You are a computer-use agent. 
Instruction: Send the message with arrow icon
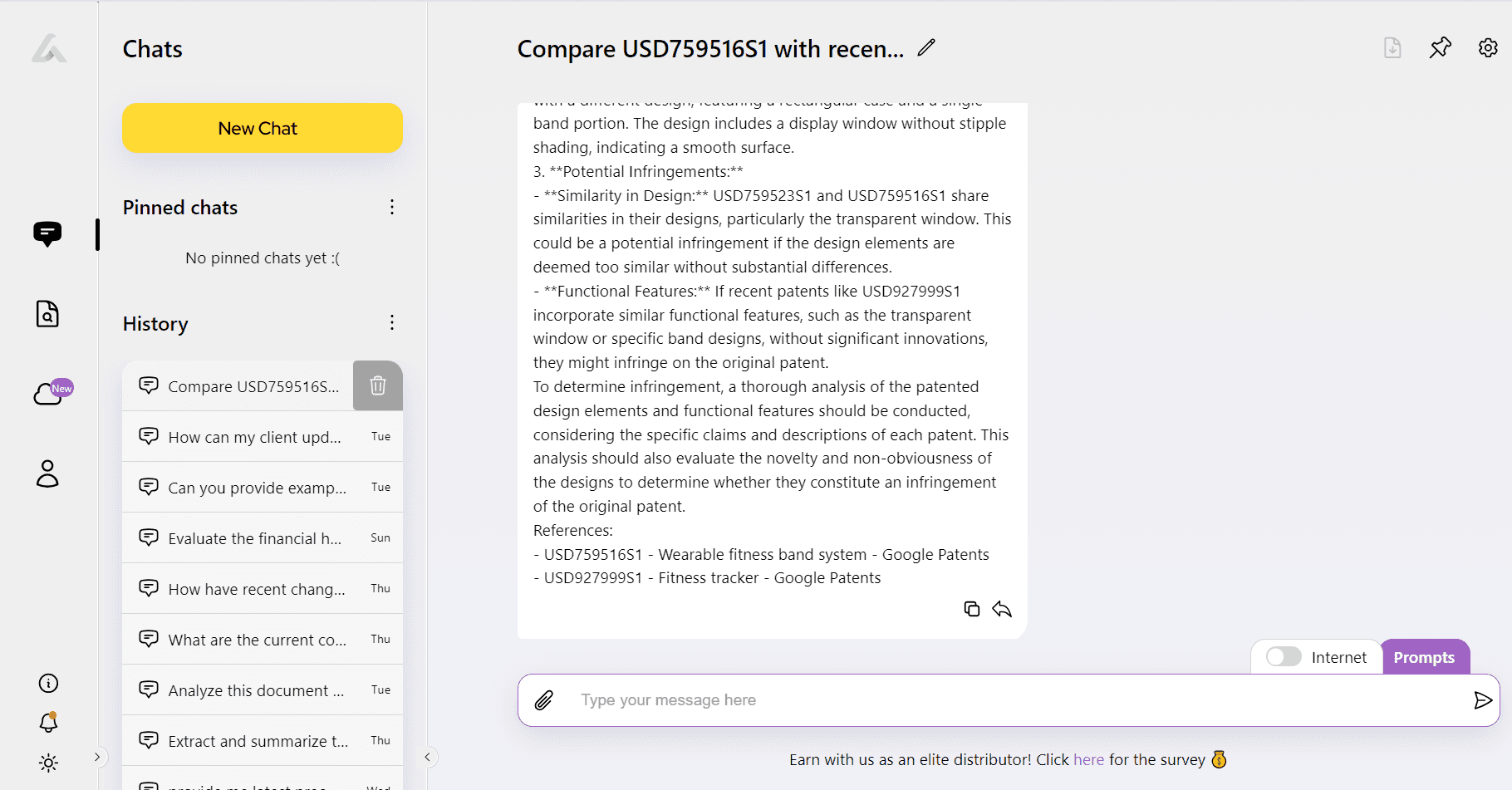click(1483, 700)
